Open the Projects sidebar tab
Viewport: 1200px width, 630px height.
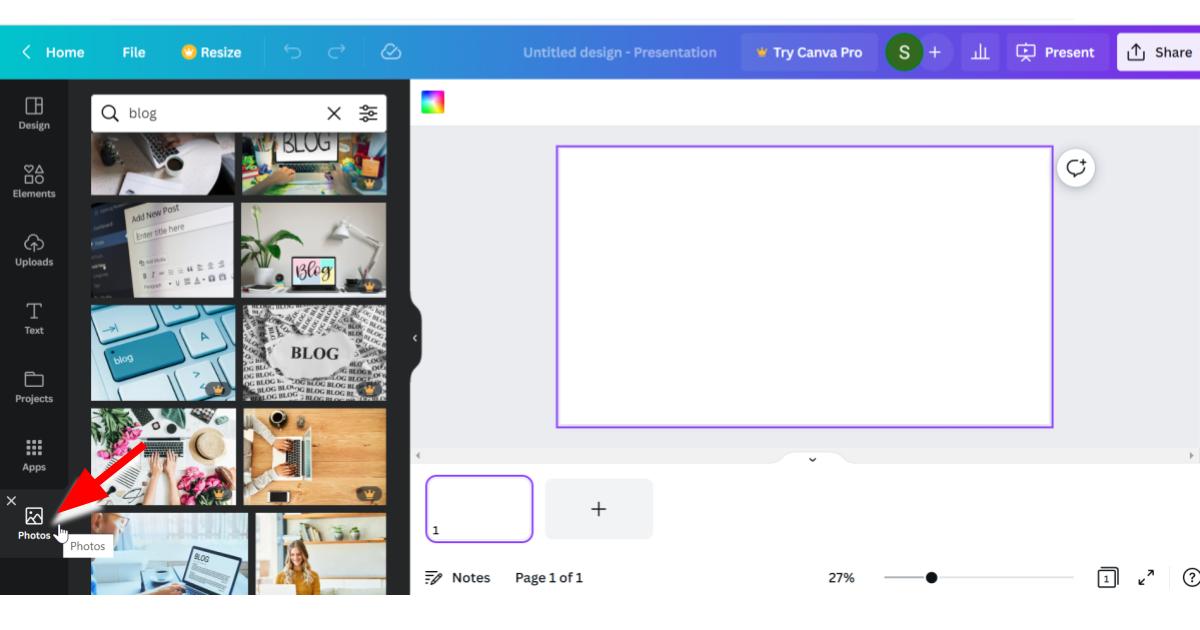click(34, 386)
